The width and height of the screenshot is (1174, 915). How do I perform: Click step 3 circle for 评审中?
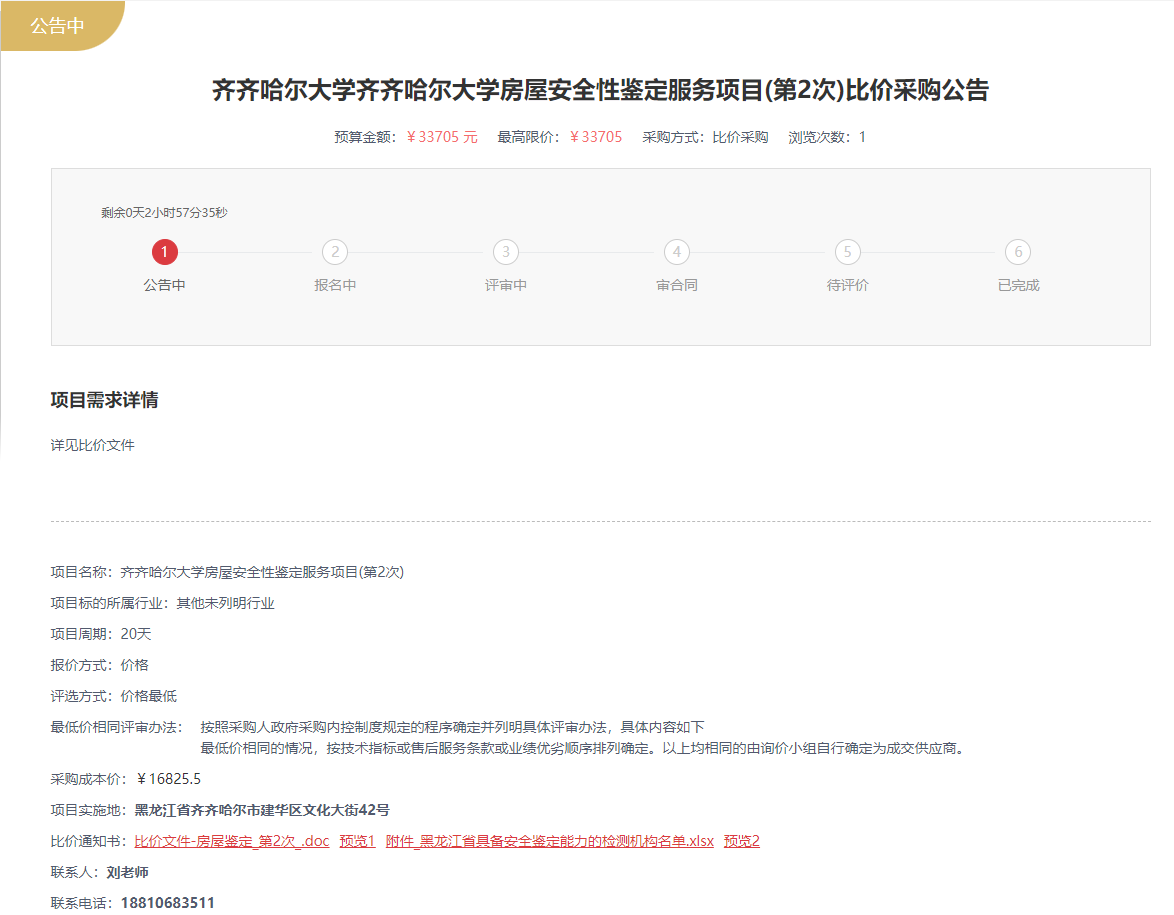pos(506,252)
